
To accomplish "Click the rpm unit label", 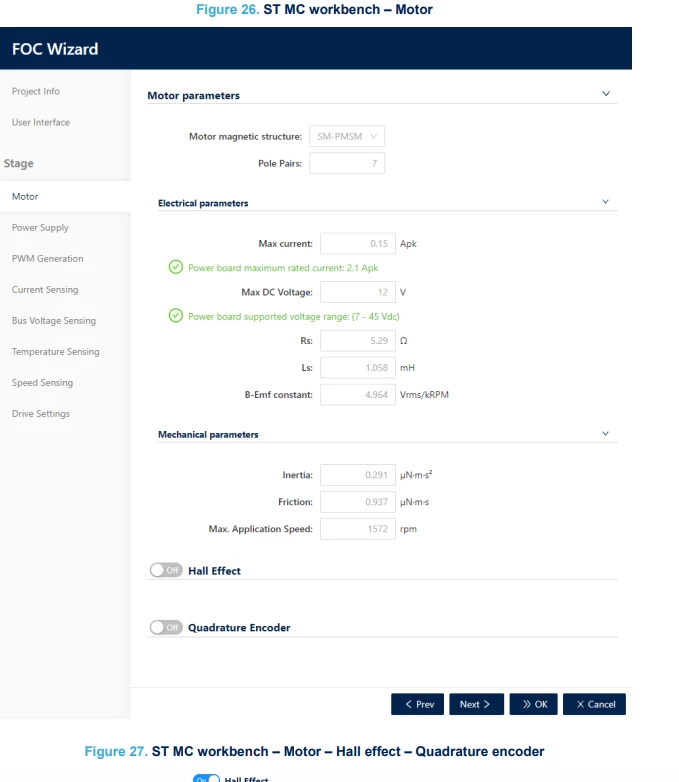I will pos(408,529).
